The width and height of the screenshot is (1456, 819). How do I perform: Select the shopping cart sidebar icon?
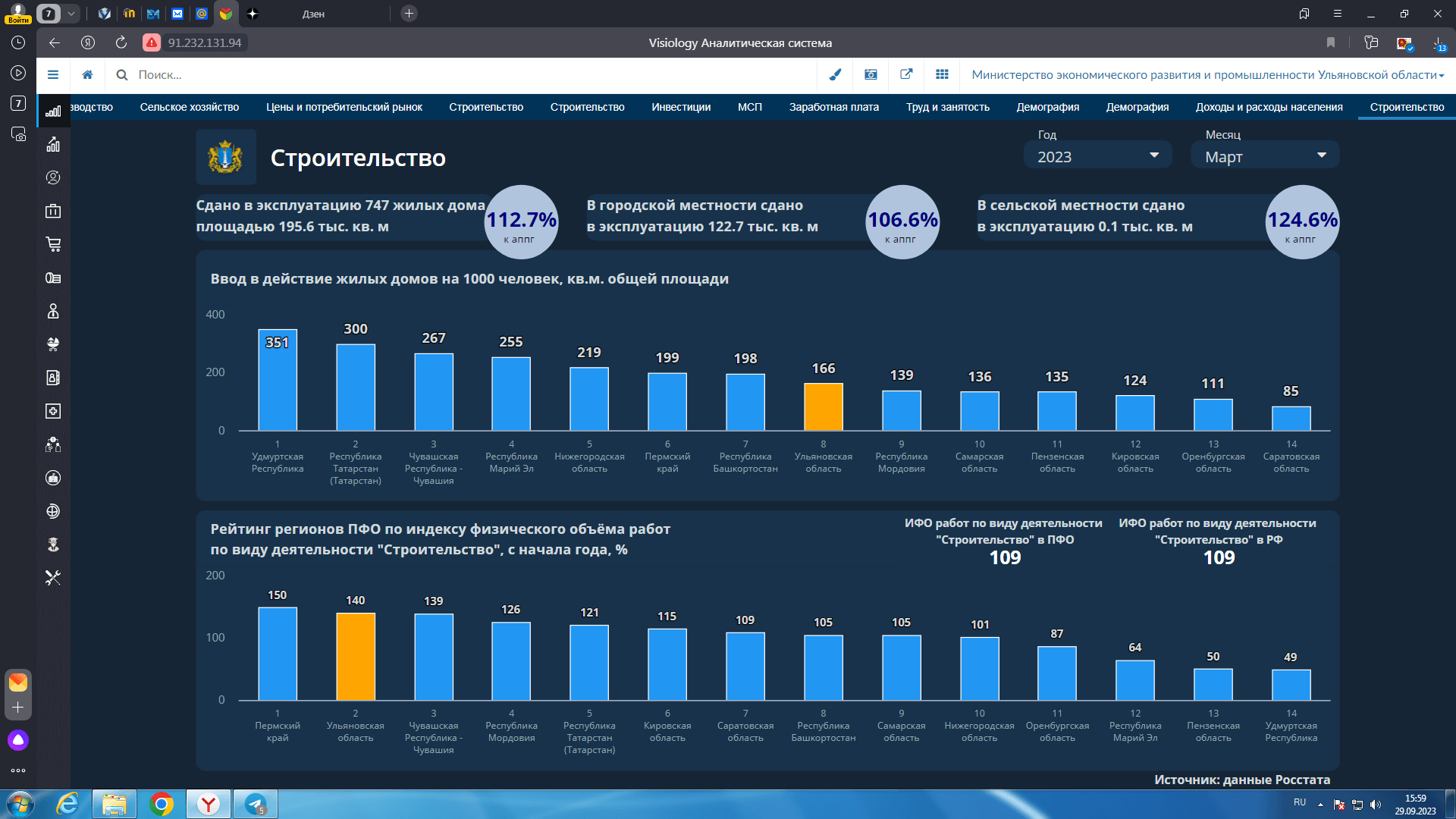(x=53, y=244)
